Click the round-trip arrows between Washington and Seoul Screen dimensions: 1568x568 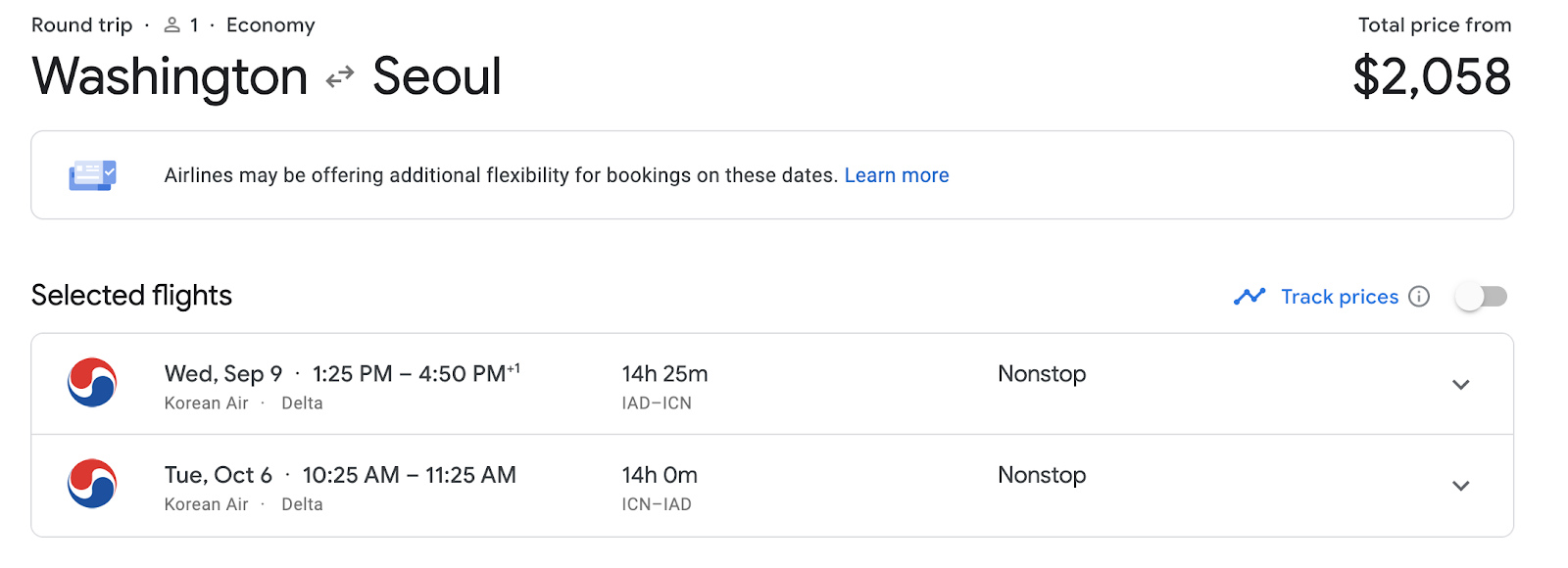340,77
